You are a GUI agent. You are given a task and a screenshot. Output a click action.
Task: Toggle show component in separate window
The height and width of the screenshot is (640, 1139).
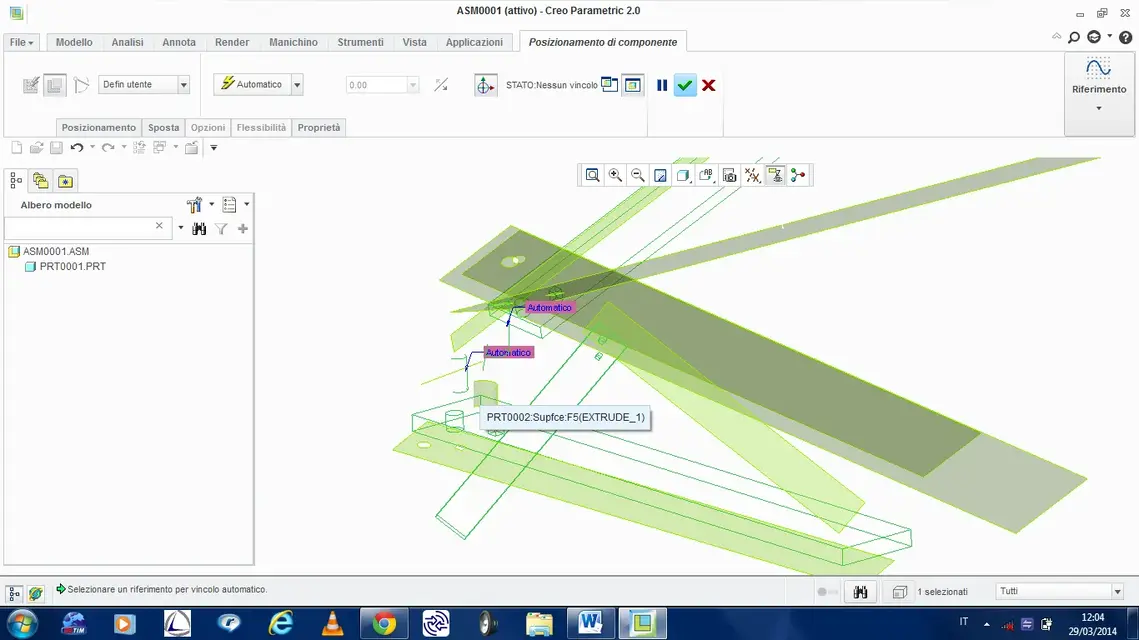point(609,85)
